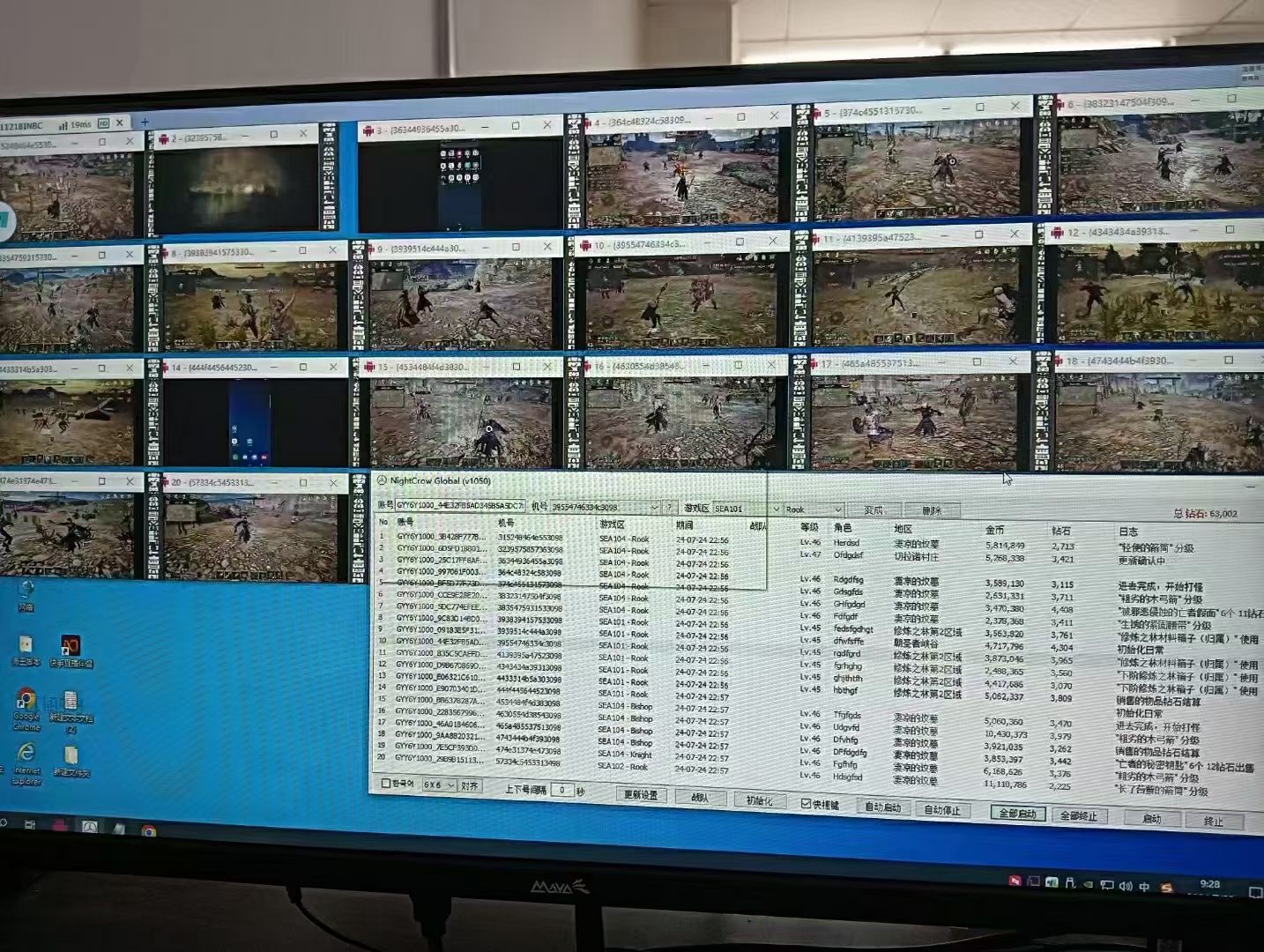
Task: Click the 自动启动 button
Action: coord(882,807)
